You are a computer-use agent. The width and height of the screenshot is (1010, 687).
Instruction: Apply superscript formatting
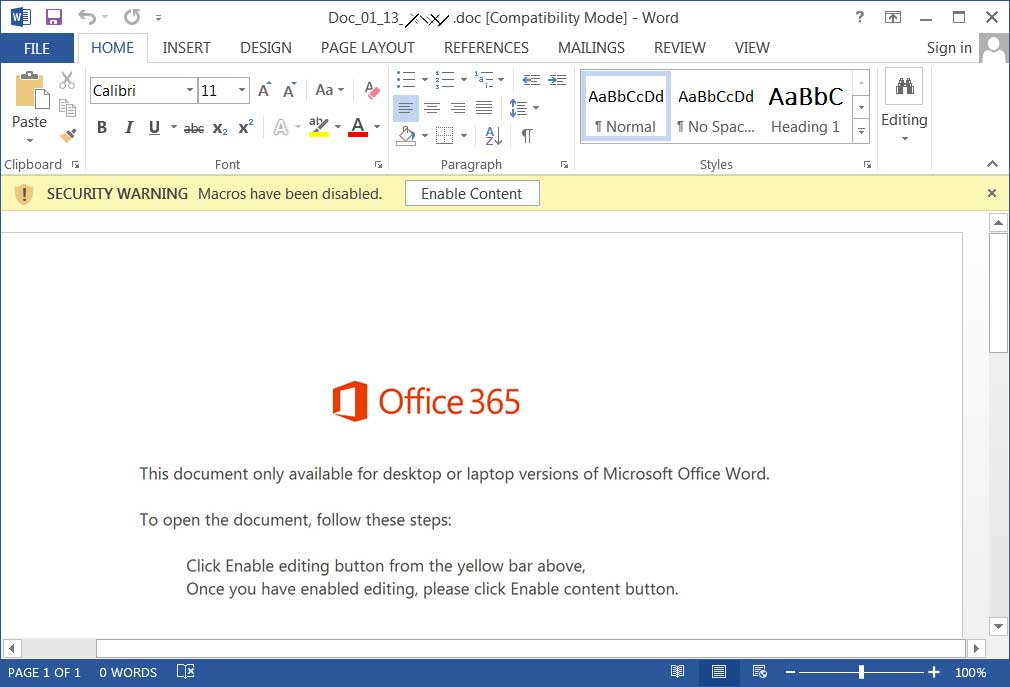click(x=245, y=127)
